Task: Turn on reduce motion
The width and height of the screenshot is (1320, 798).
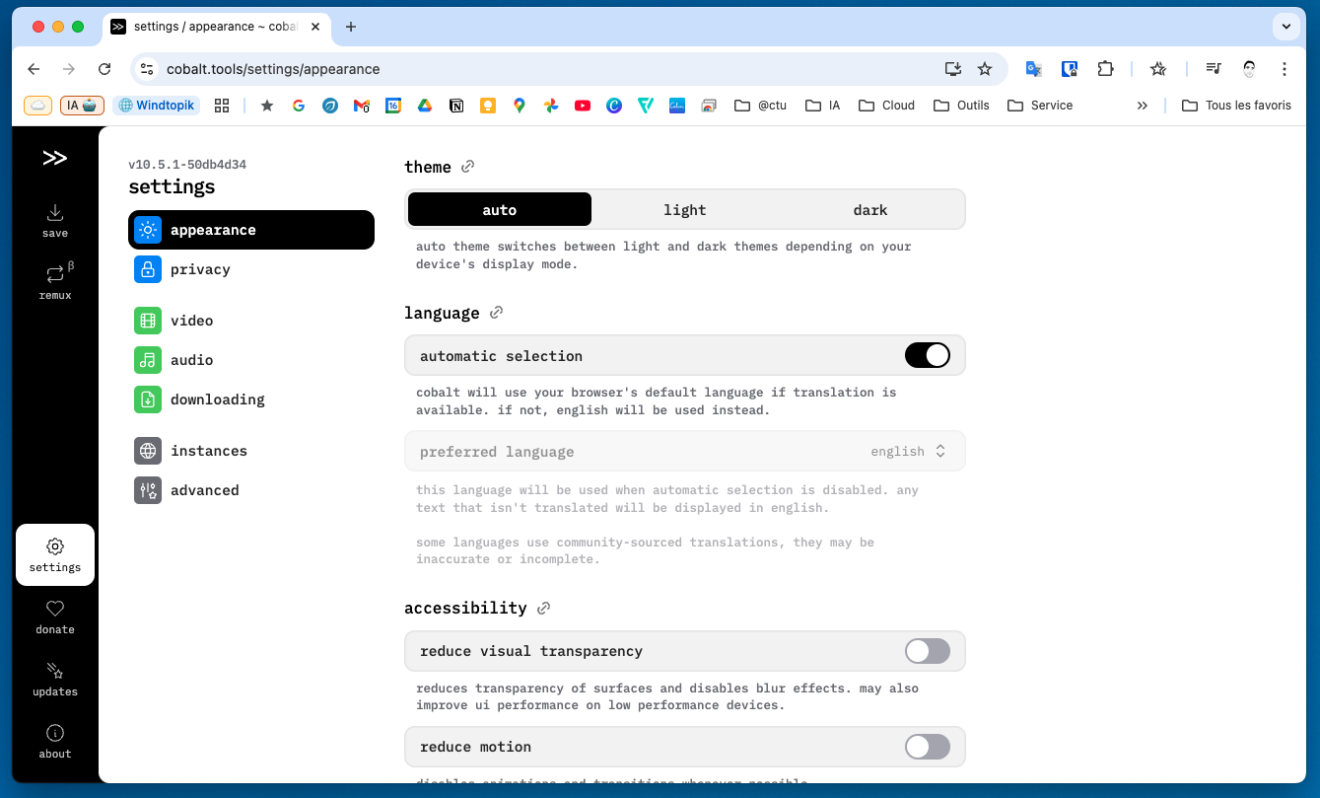Action: (x=927, y=746)
